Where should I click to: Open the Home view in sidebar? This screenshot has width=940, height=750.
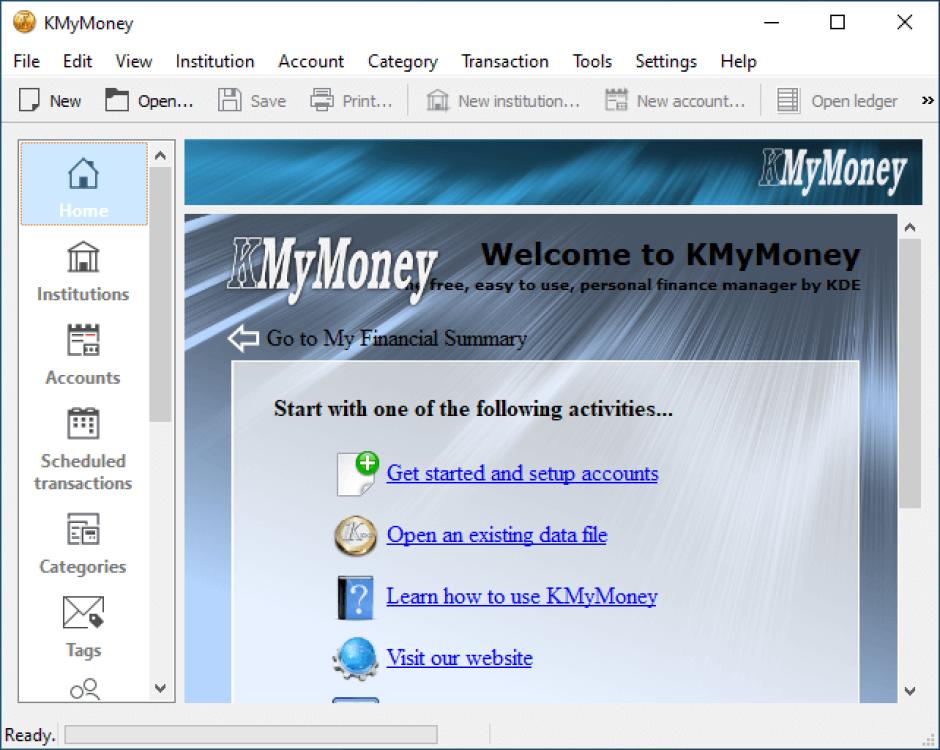83,183
